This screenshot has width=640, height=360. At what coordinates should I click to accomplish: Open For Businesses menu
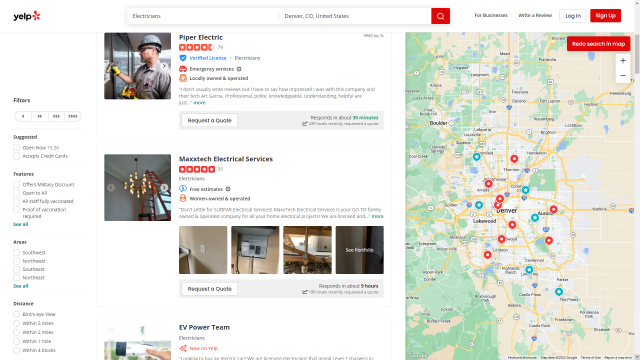pyautogui.click(x=491, y=16)
